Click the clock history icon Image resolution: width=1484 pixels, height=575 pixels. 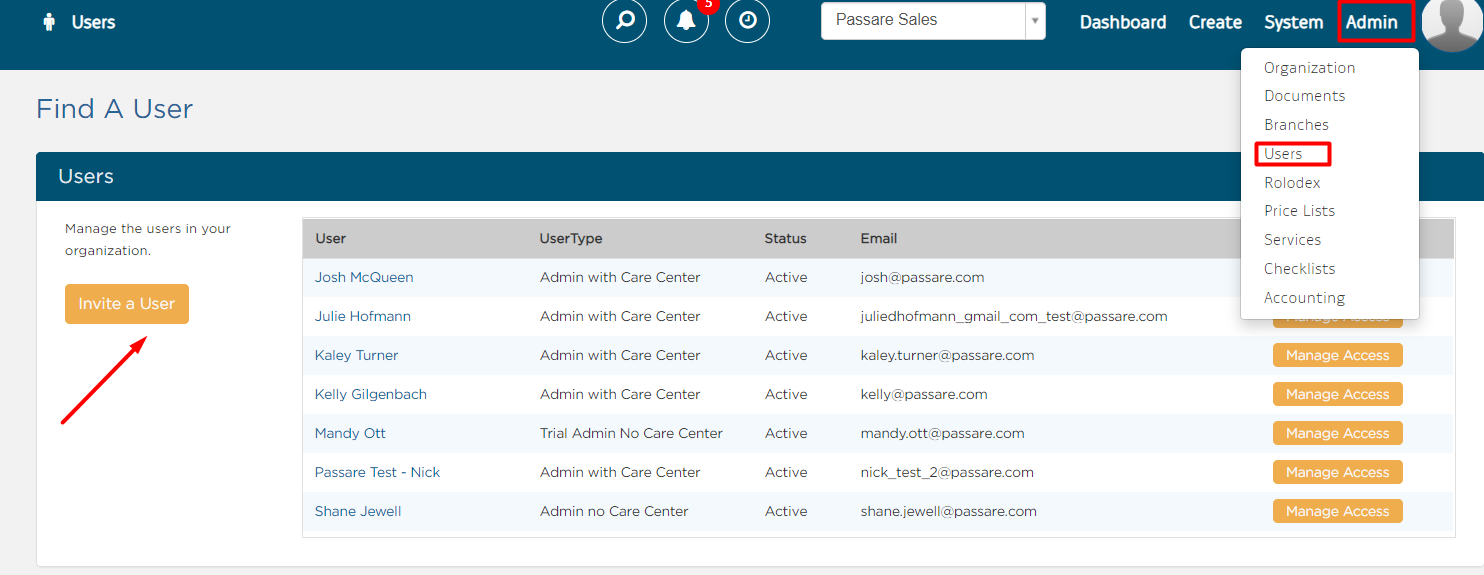click(x=747, y=21)
